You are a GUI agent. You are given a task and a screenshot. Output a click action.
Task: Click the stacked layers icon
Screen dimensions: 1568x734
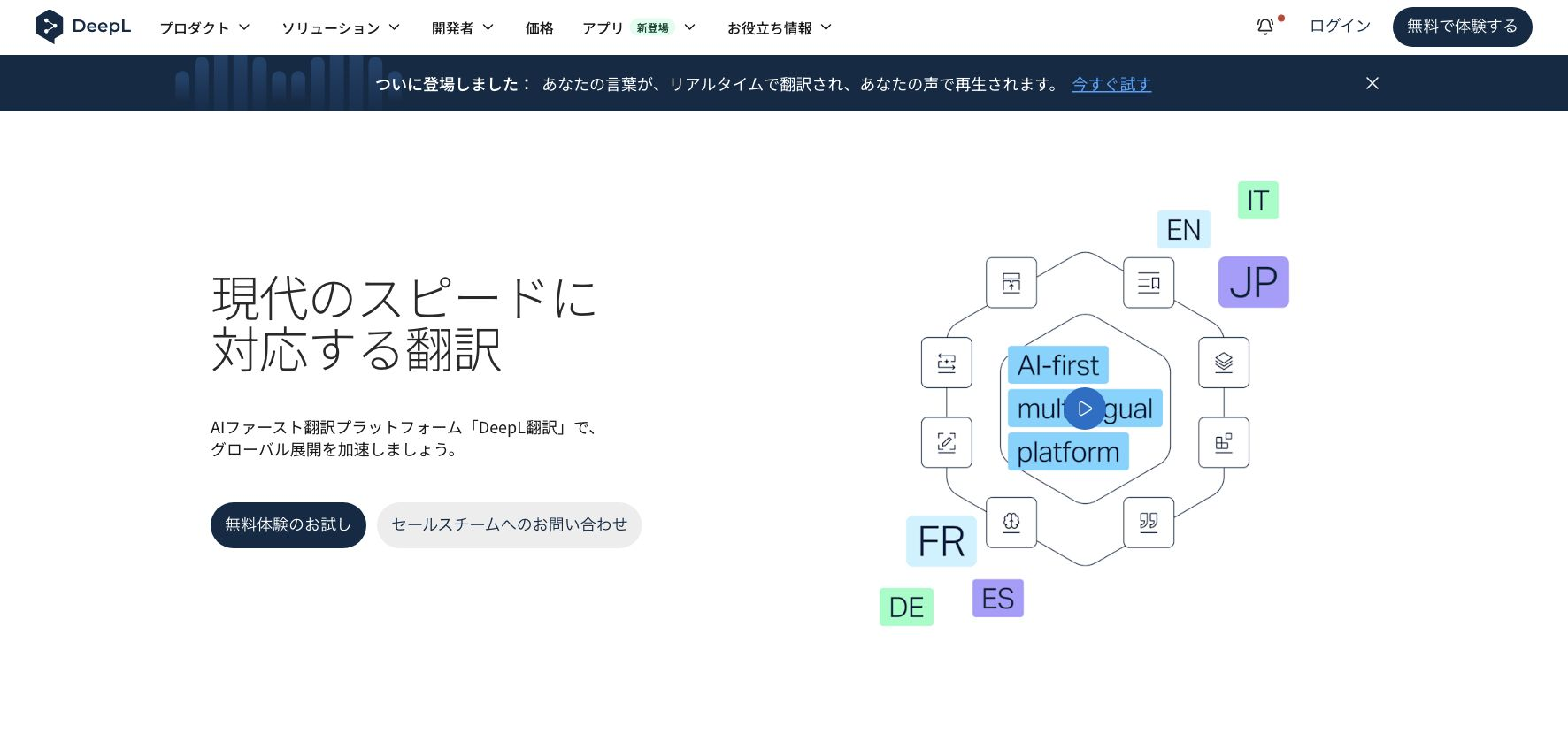click(1224, 363)
